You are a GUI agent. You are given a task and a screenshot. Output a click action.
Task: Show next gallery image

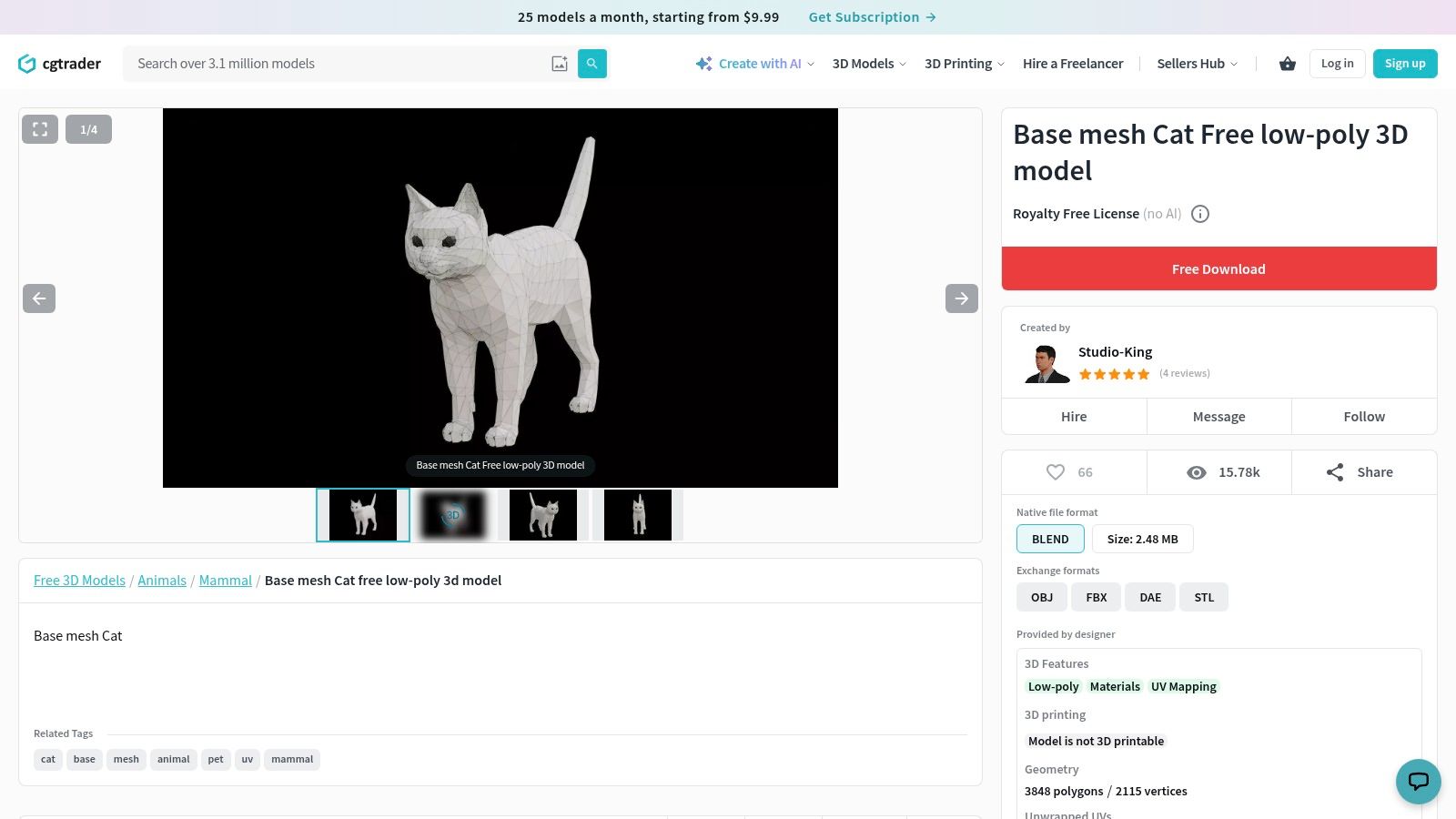coord(962,298)
